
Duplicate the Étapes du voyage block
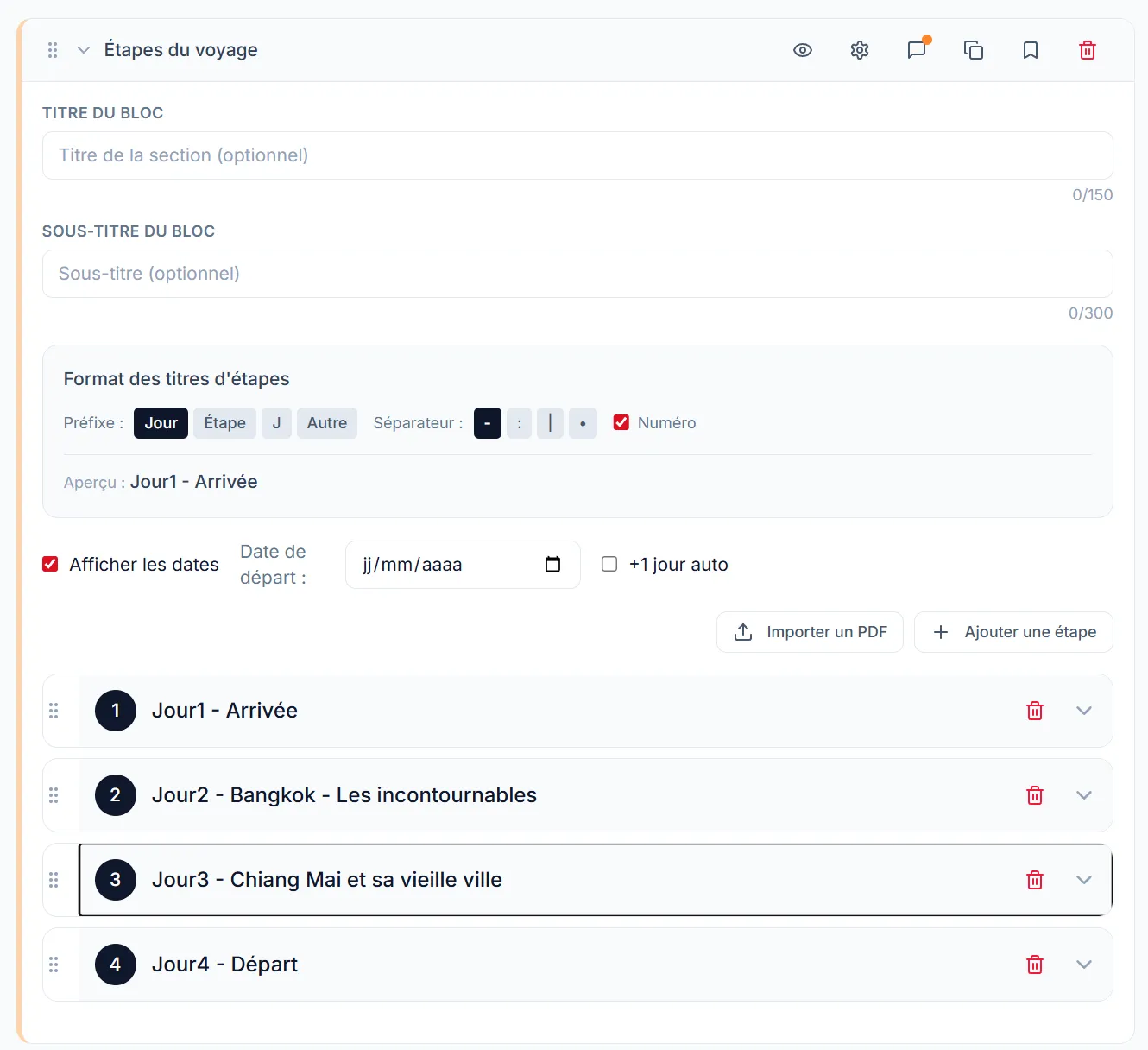click(973, 50)
